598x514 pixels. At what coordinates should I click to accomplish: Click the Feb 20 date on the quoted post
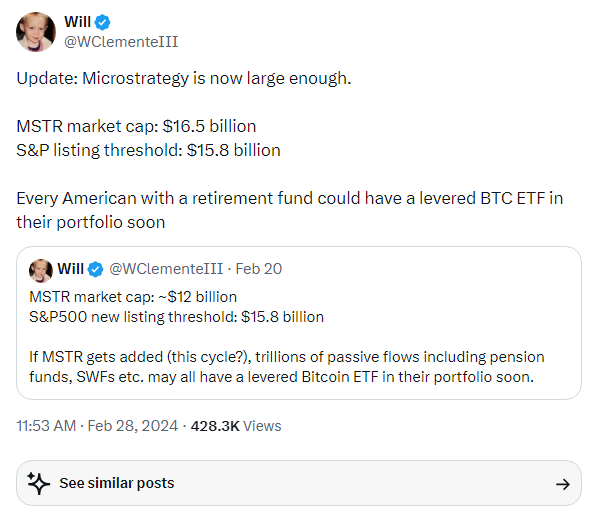pyautogui.click(x=259, y=269)
